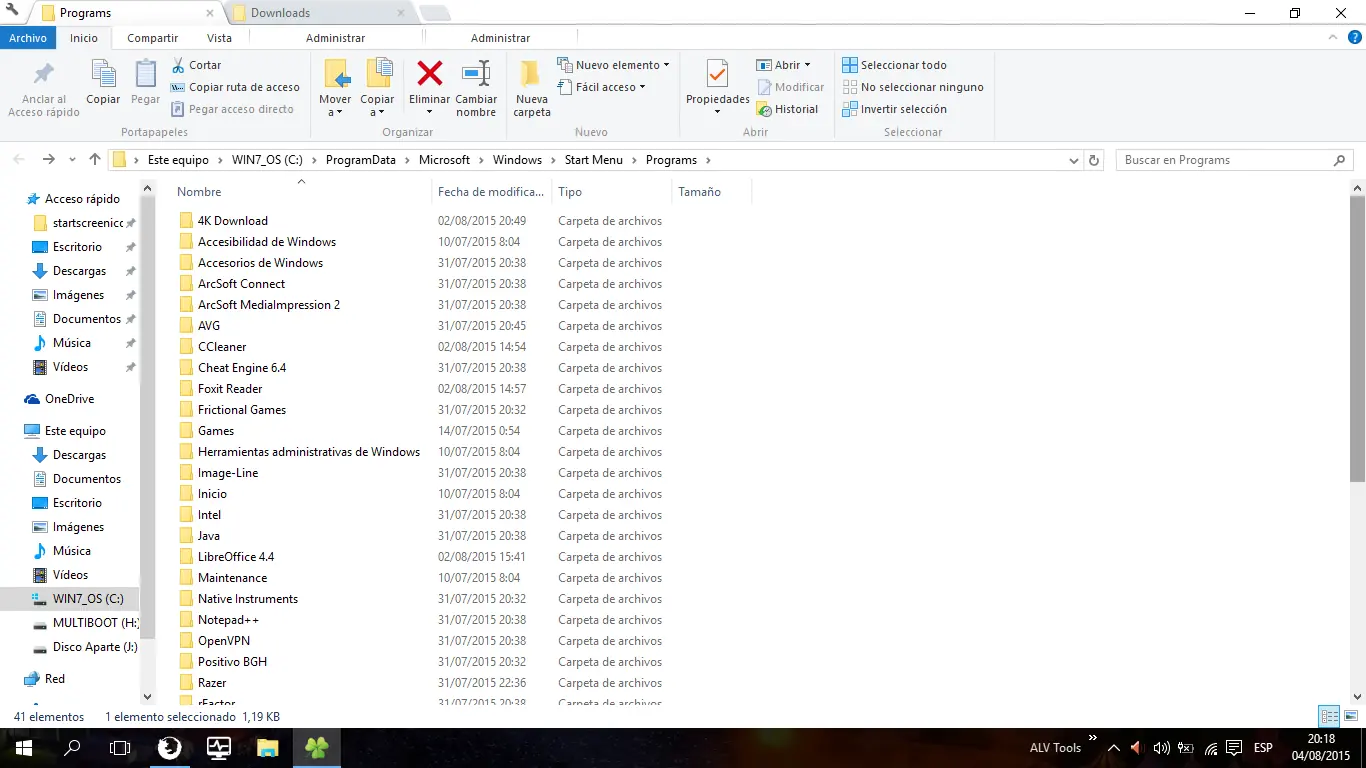Close the Downloads tab
Image resolution: width=1366 pixels, height=768 pixels.
401,13
